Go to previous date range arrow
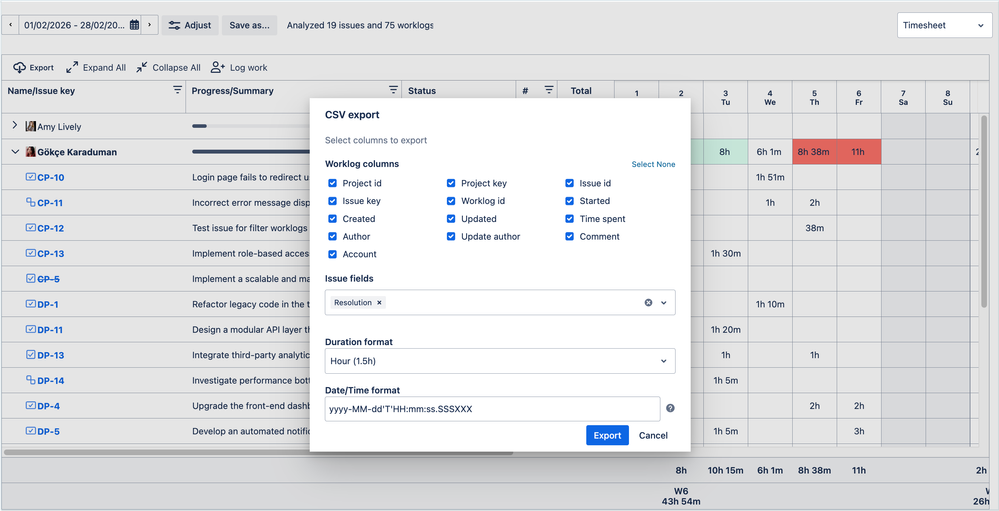This screenshot has width=999, height=511. click(10, 25)
